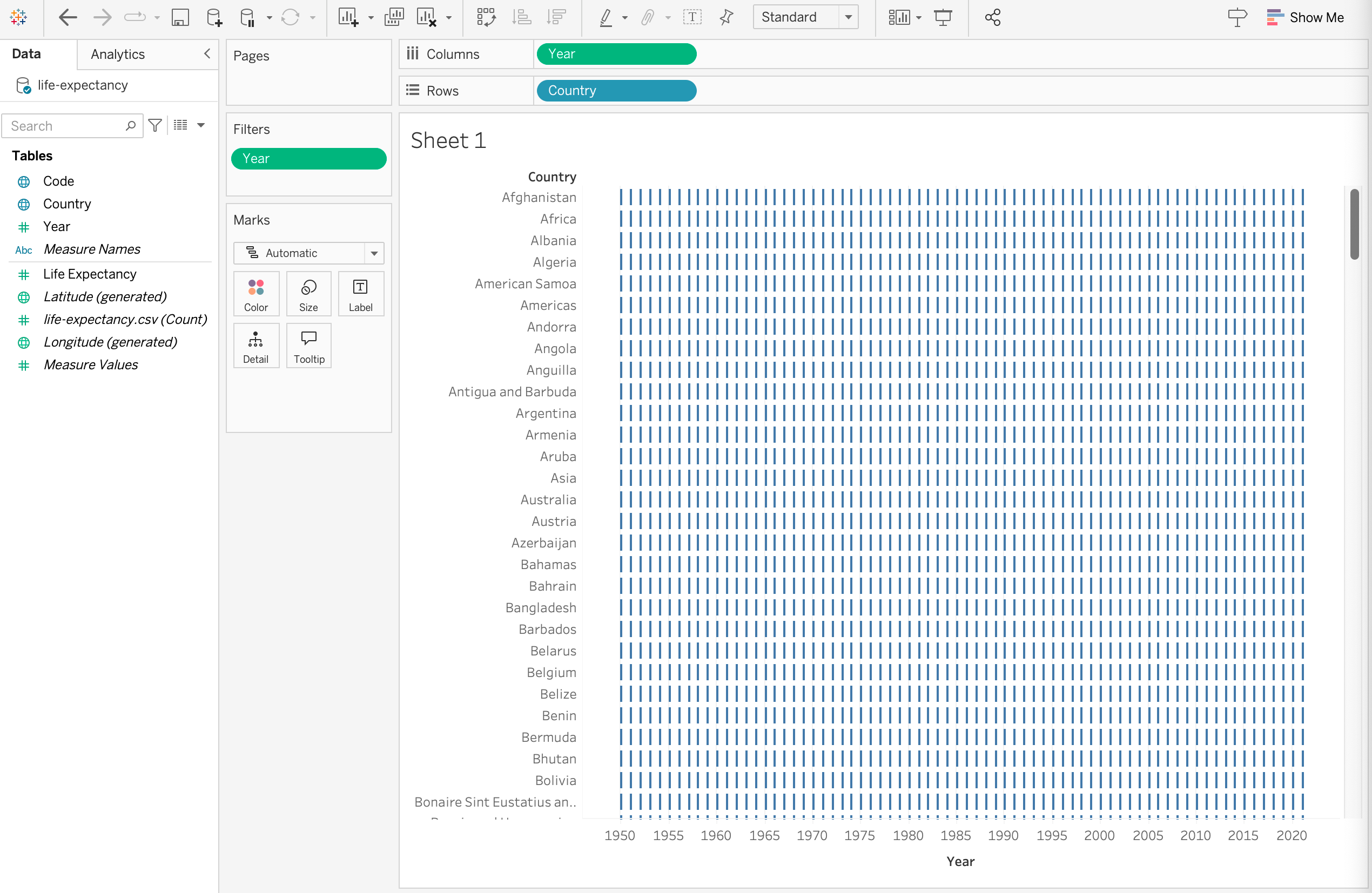This screenshot has height=893, width=1372.
Task: Select the Longitude (generated) field
Action: click(x=111, y=342)
